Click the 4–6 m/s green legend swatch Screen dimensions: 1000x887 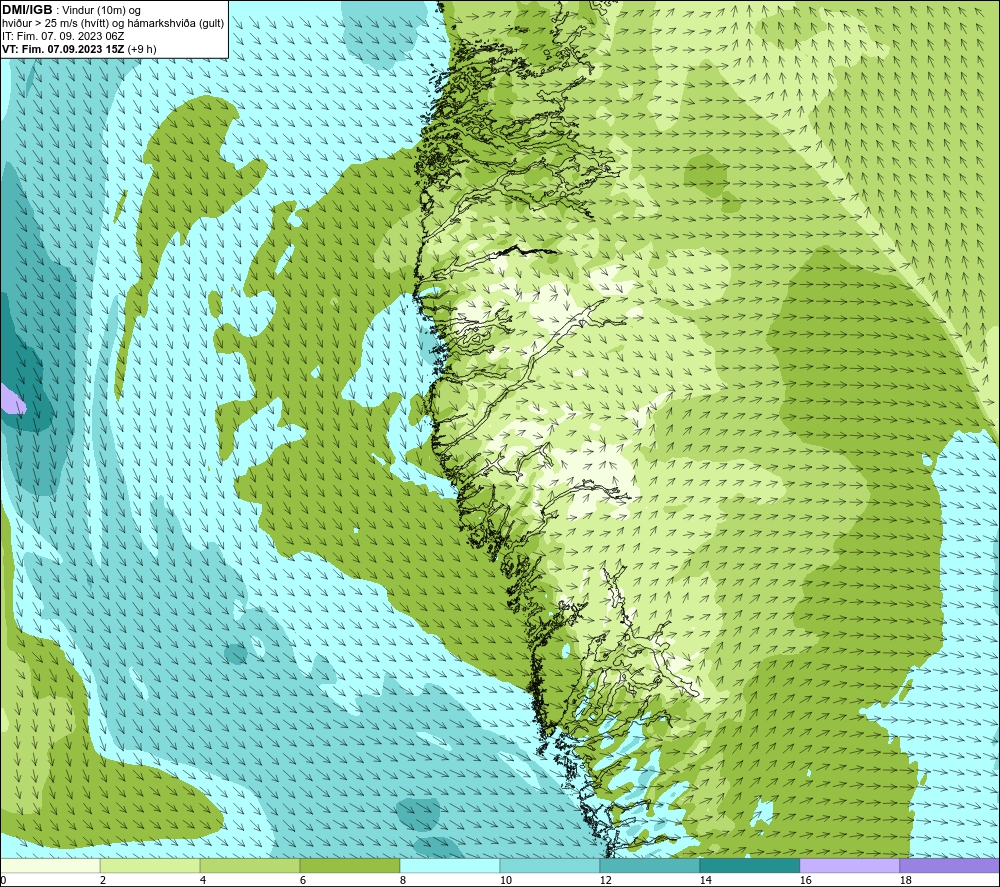(250, 865)
